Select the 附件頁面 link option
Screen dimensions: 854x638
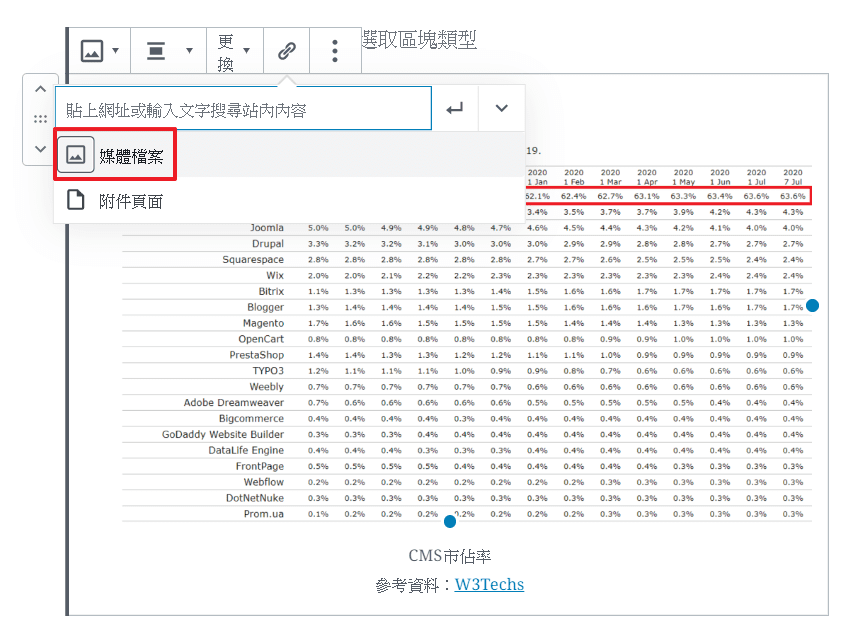tap(289, 200)
